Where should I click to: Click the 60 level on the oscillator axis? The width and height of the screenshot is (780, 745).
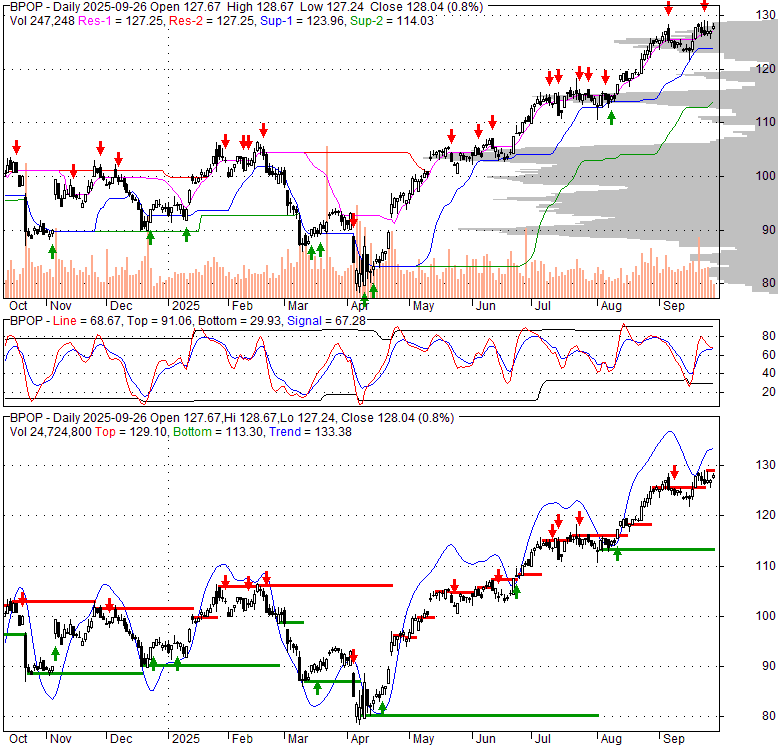769,355
